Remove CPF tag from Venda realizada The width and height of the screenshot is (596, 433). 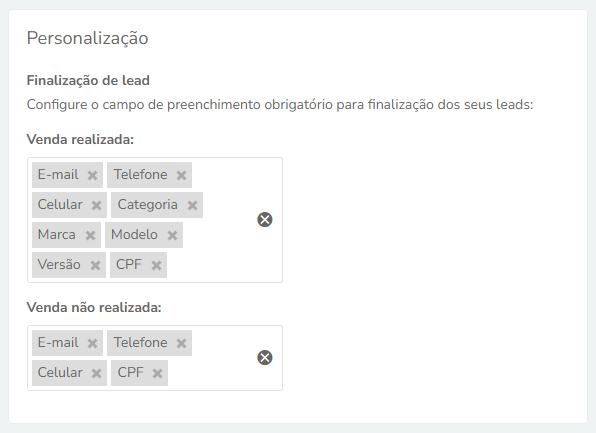tap(156, 265)
